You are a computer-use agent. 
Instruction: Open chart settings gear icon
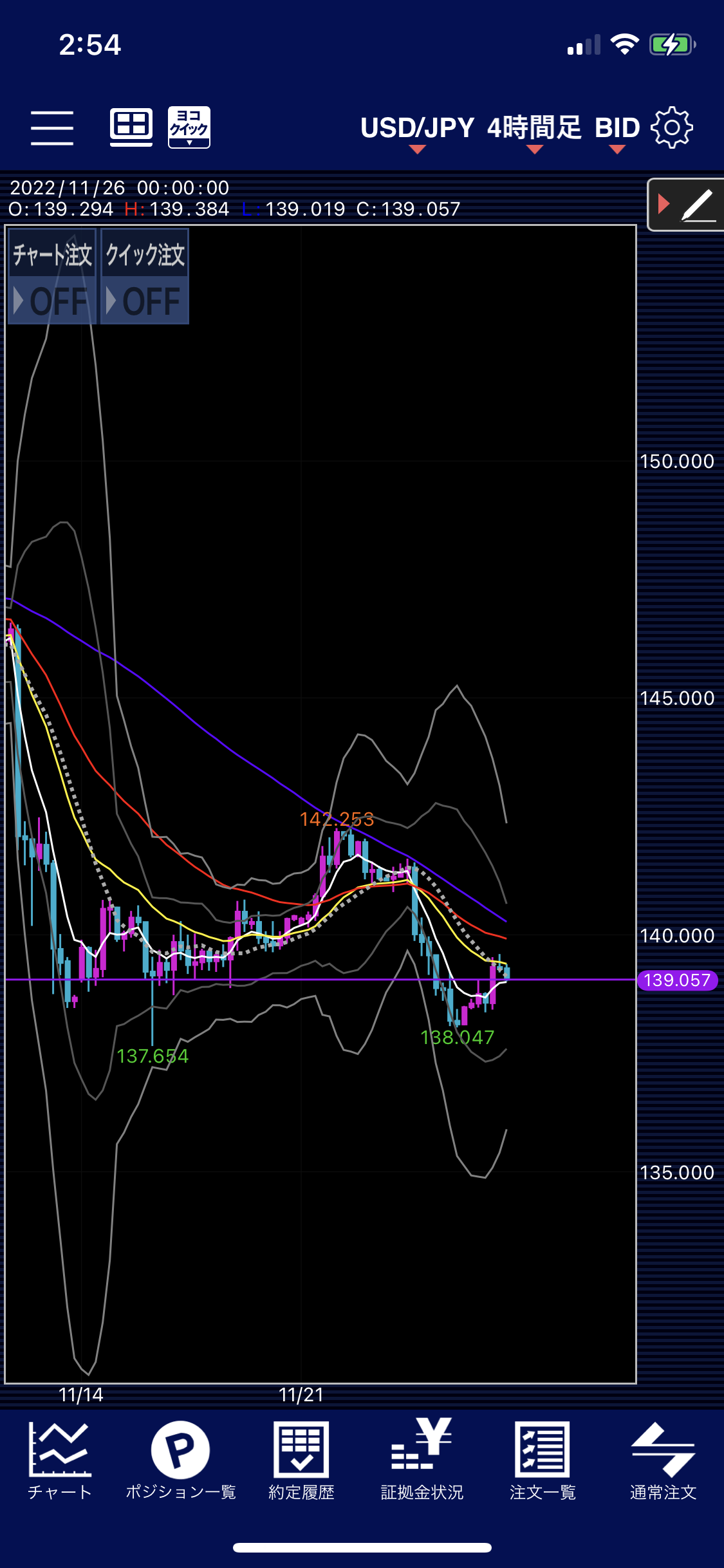coord(672,127)
